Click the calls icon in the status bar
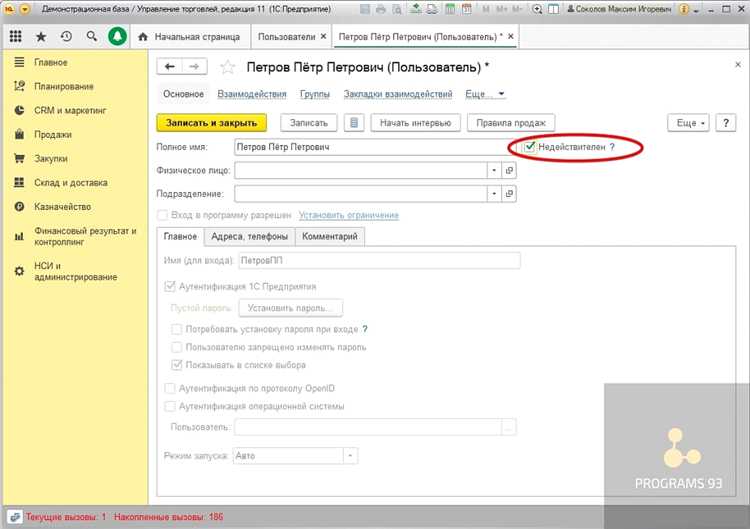Screen dimensions: 750x529 tap(15, 517)
